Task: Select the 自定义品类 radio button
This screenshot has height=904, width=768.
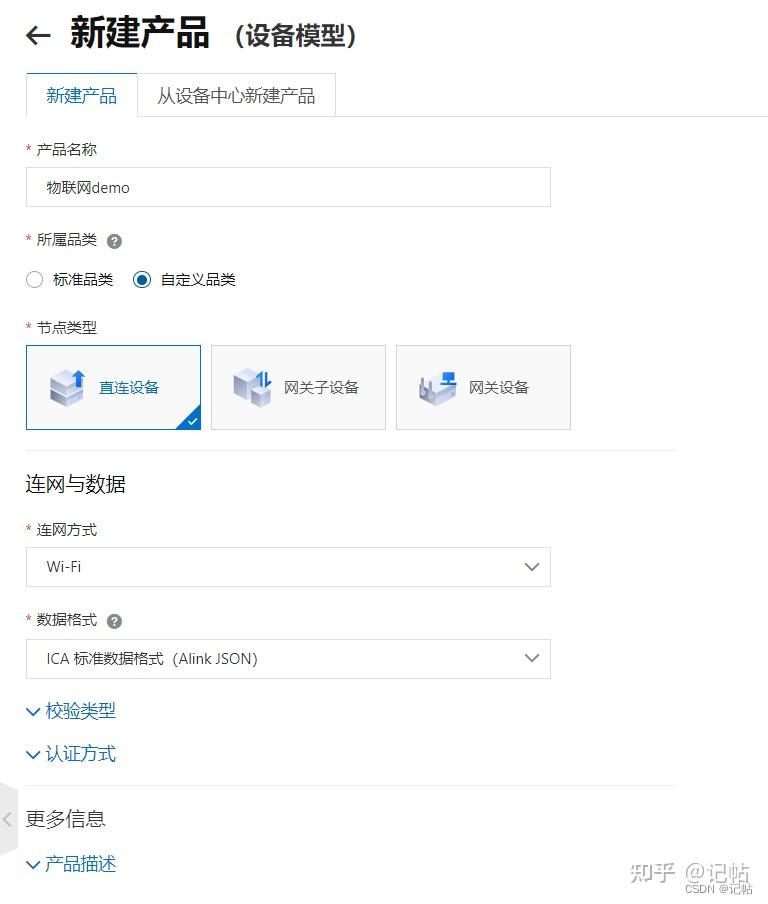Action: [x=142, y=280]
